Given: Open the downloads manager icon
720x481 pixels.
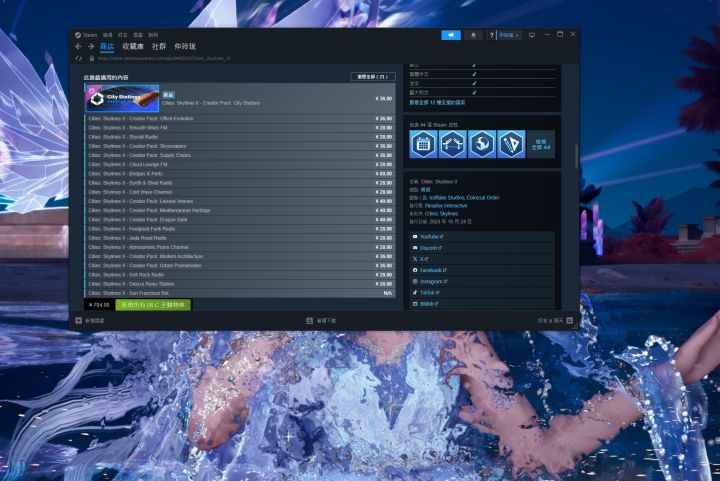Looking at the screenshot, I should (309, 320).
